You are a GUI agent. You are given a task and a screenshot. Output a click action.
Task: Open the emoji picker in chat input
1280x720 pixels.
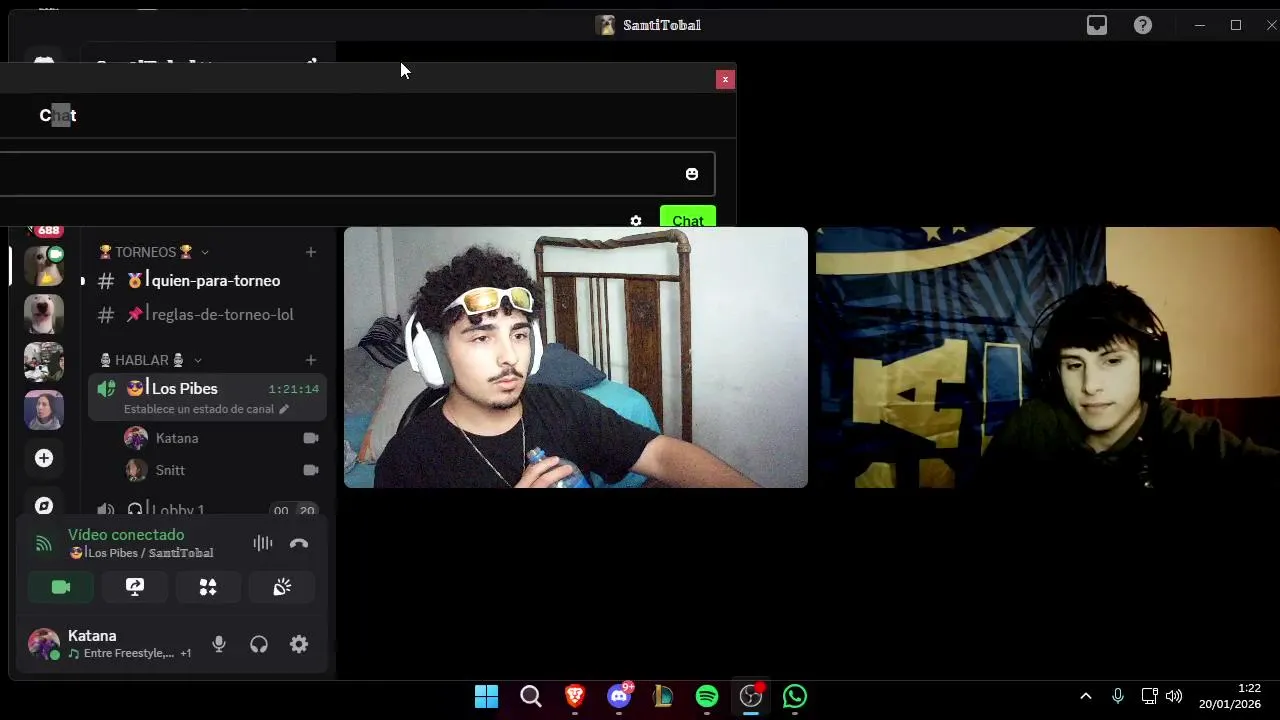692,174
